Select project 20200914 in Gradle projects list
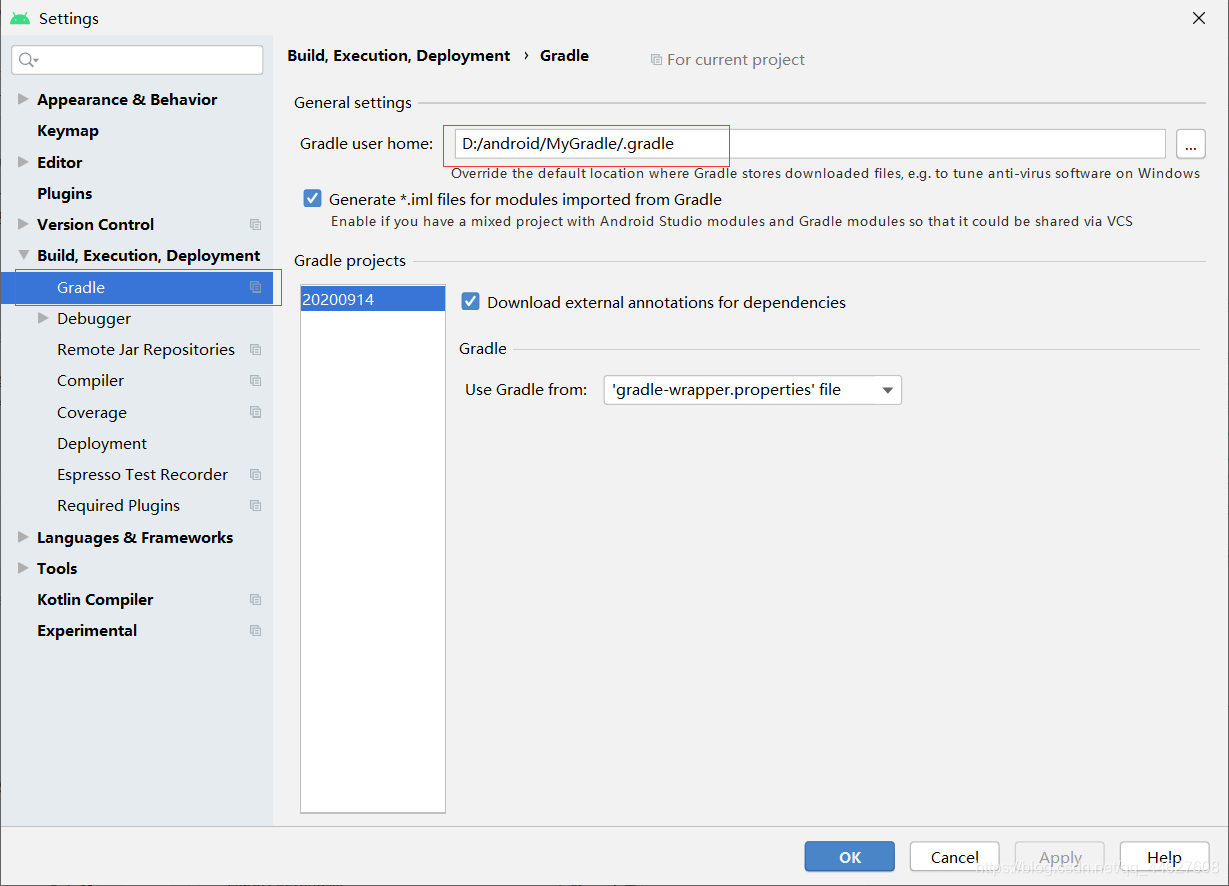Screen dimensions: 1229x886 tap(373, 299)
